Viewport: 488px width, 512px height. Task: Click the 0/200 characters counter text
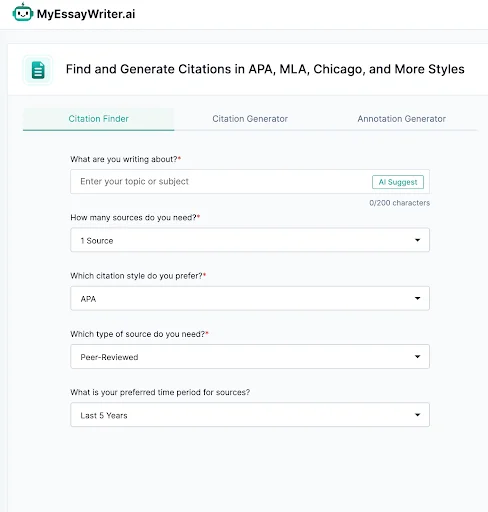399,203
